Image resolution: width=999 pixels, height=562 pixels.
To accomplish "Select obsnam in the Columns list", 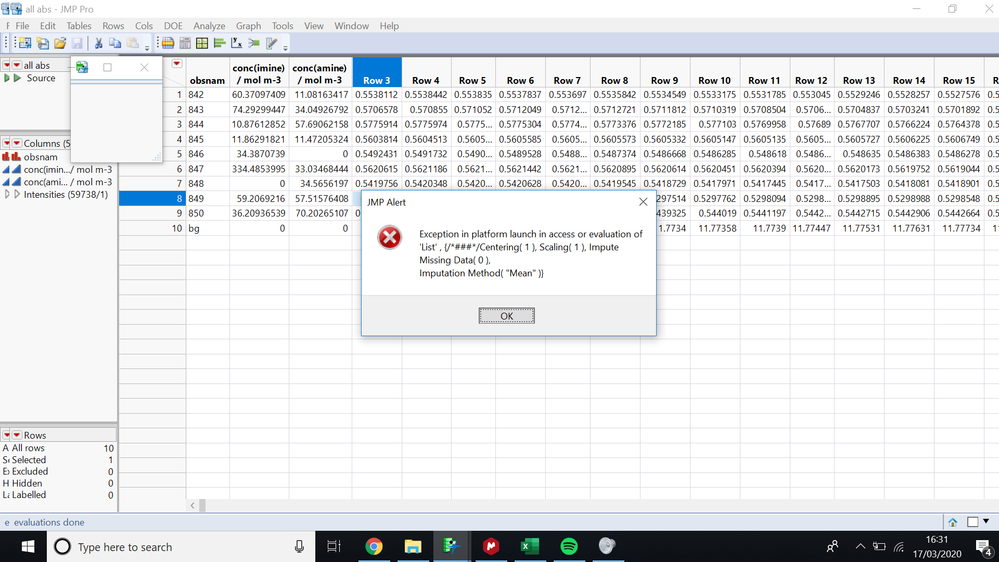I will pyautogui.click(x=41, y=157).
